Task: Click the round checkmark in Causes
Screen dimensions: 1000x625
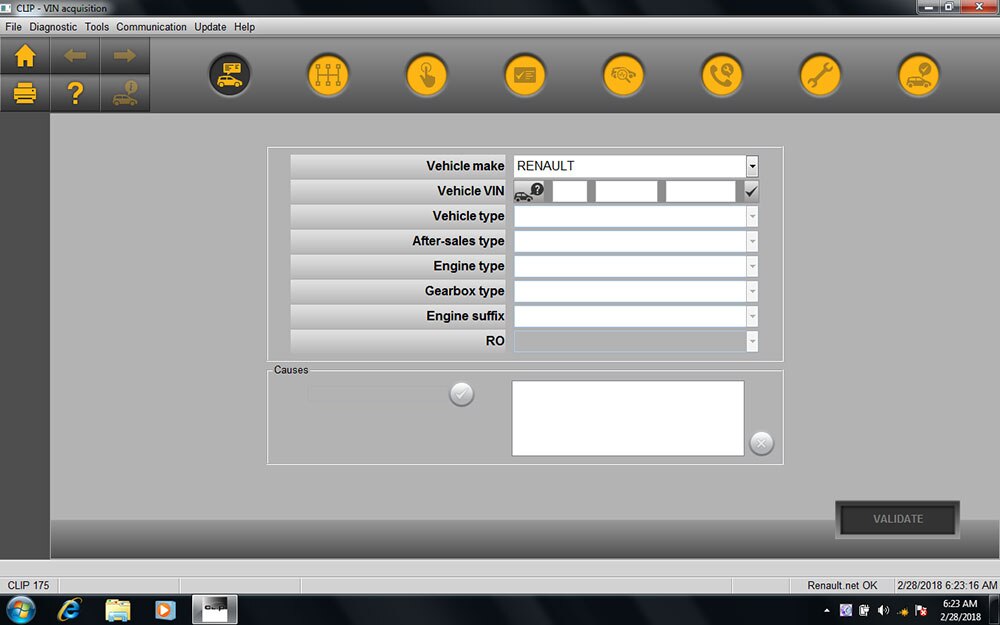Action: [x=461, y=394]
